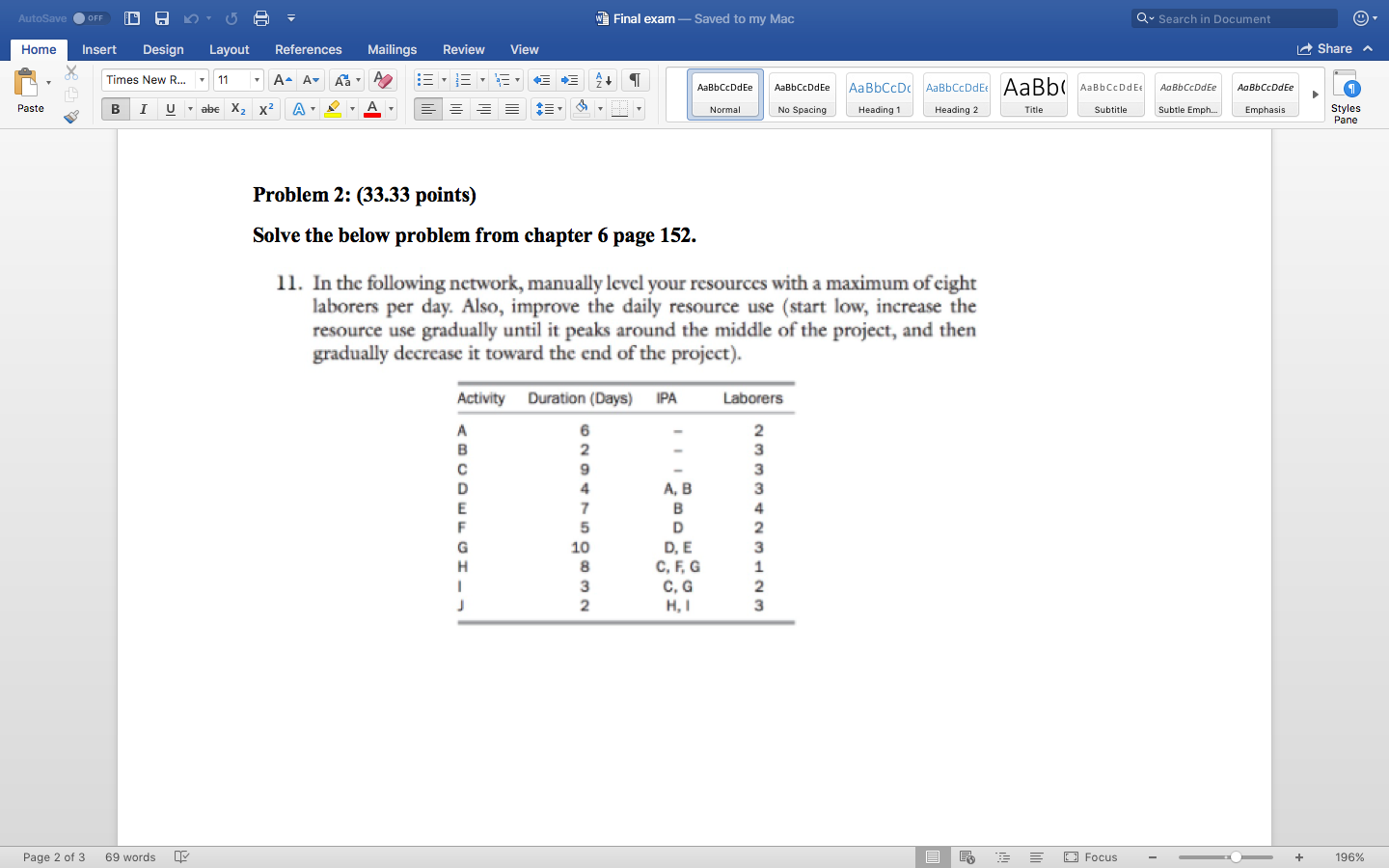The width and height of the screenshot is (1389, 868).
Task: Apply the red font color
Action: point(372,109)
